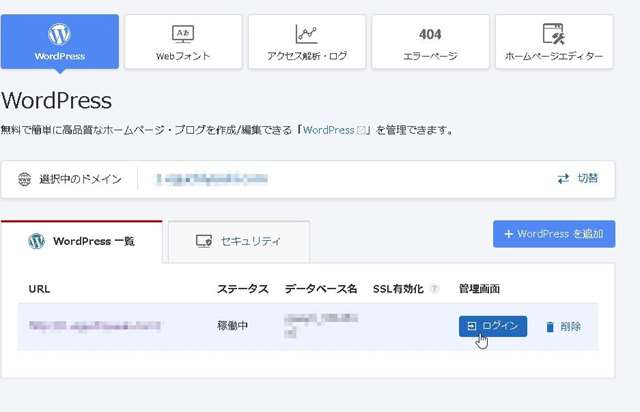Click the データベース名 column header

[320, 289]
